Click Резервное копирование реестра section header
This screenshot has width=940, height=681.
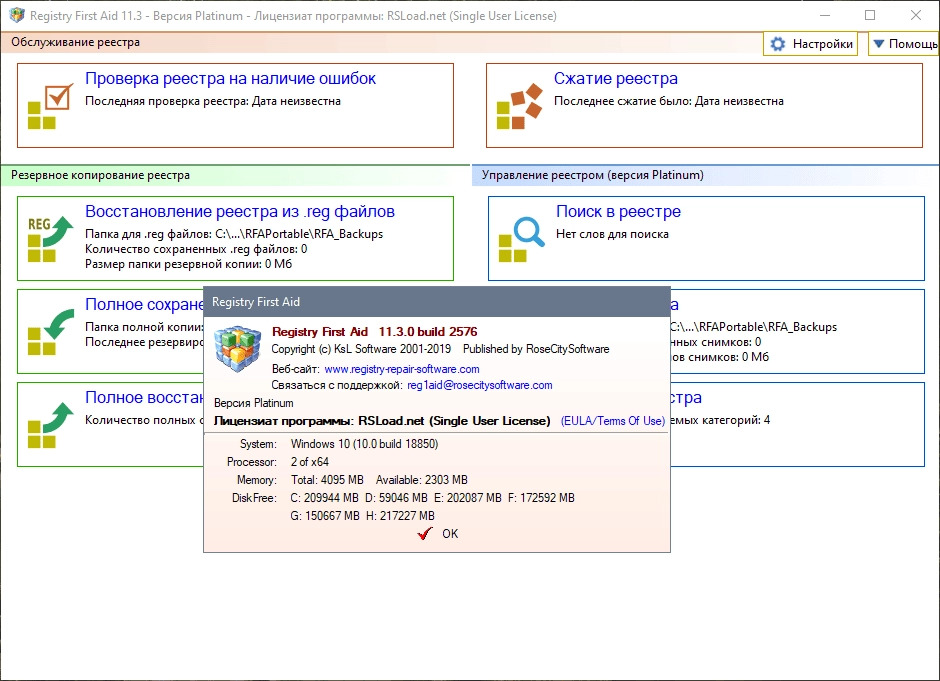coord(100,175)
